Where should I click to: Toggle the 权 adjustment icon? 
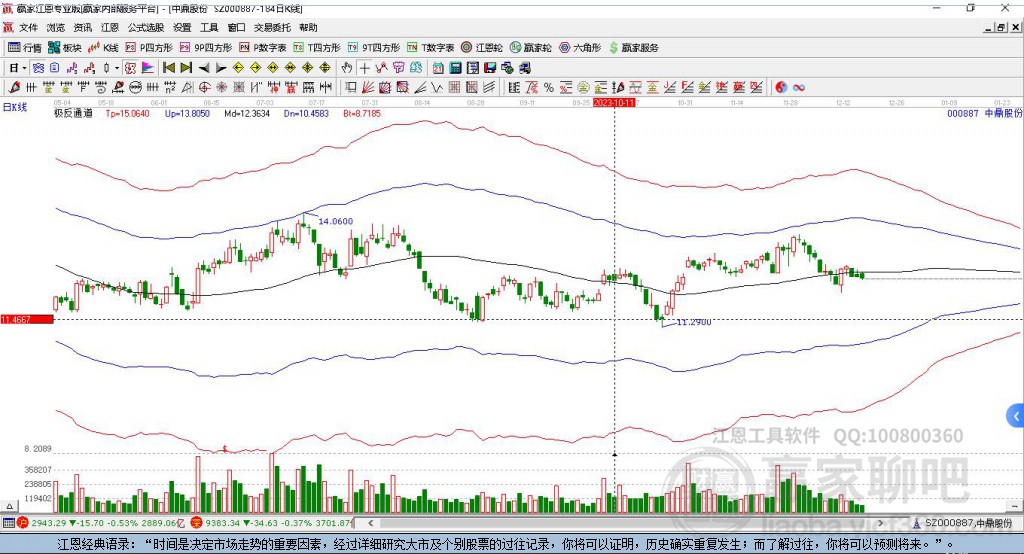click(x=130, y=68)
